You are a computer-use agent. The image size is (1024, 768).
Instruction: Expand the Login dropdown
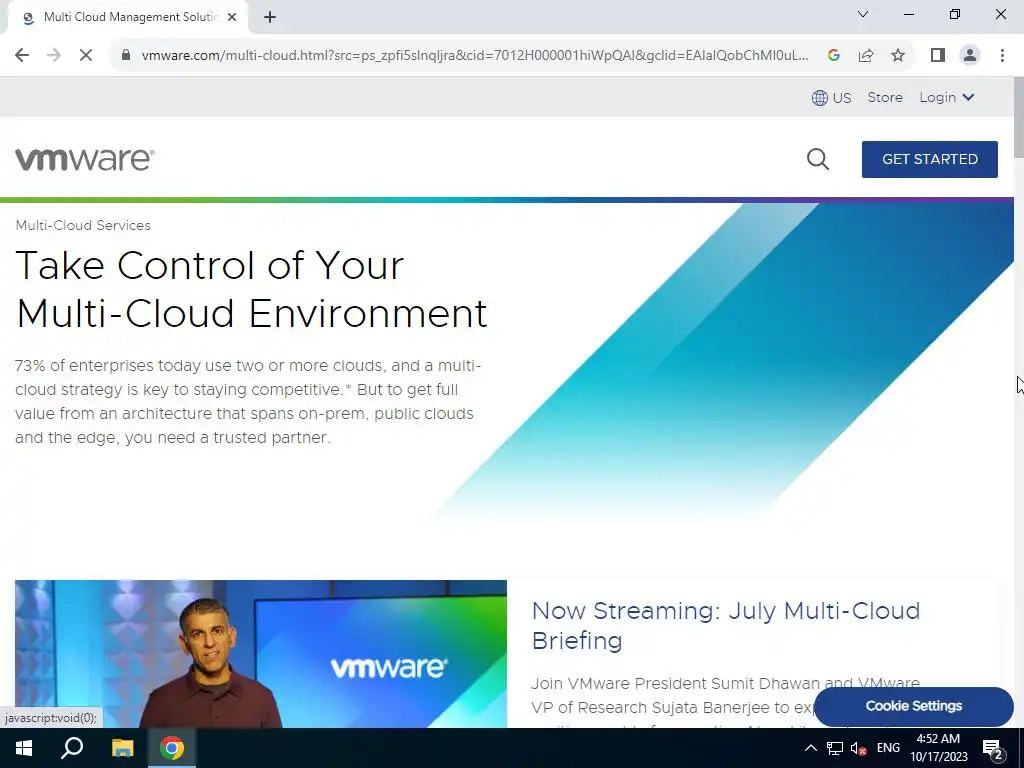click(947, 97)
